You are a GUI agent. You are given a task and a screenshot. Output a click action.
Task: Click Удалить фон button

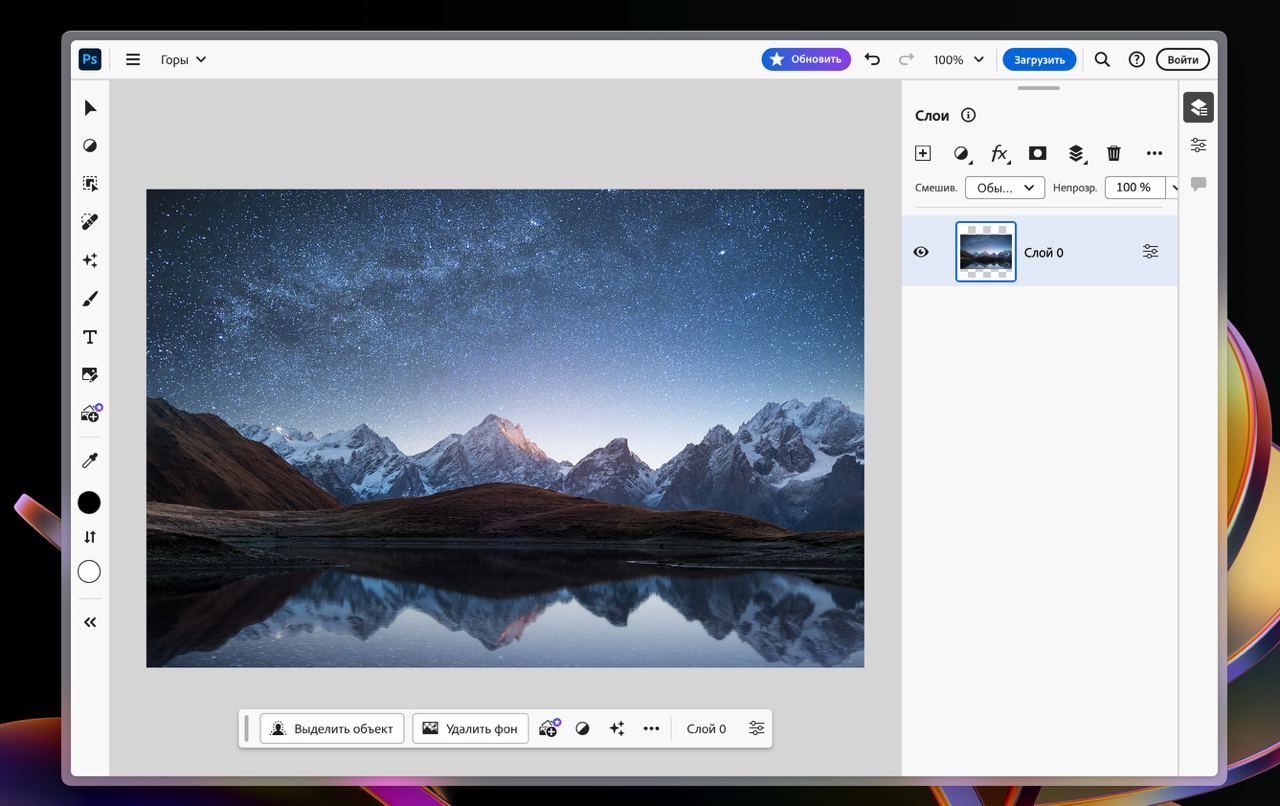click(x=470, y=728)
